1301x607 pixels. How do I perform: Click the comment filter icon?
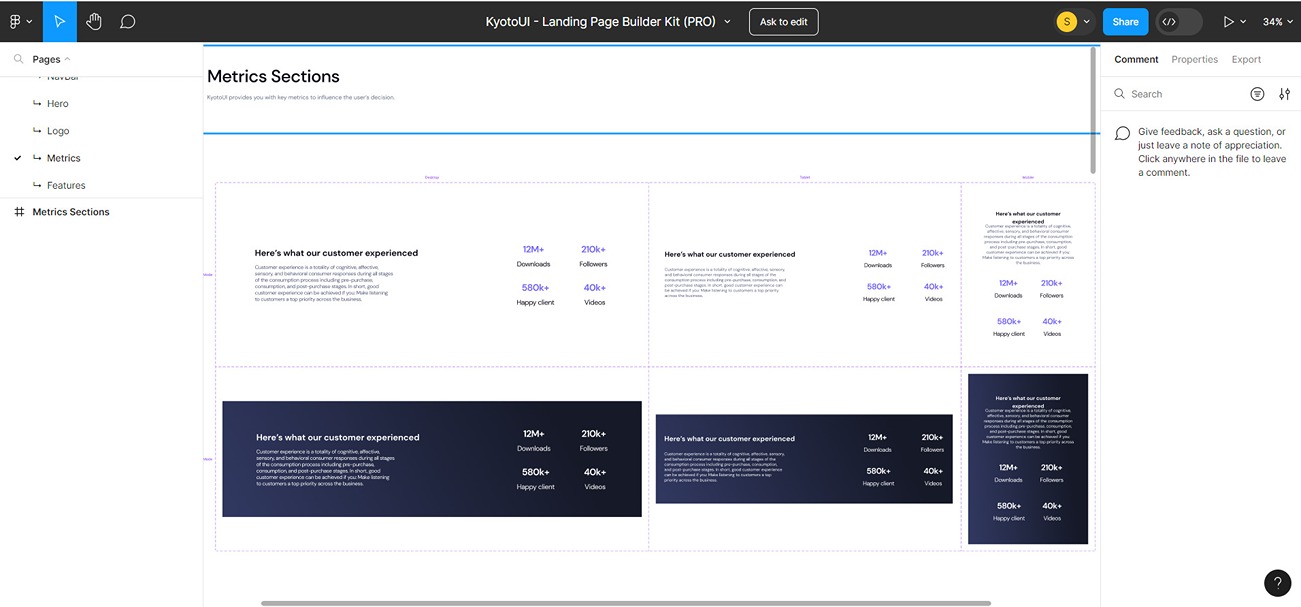[x=1257, y=93]
